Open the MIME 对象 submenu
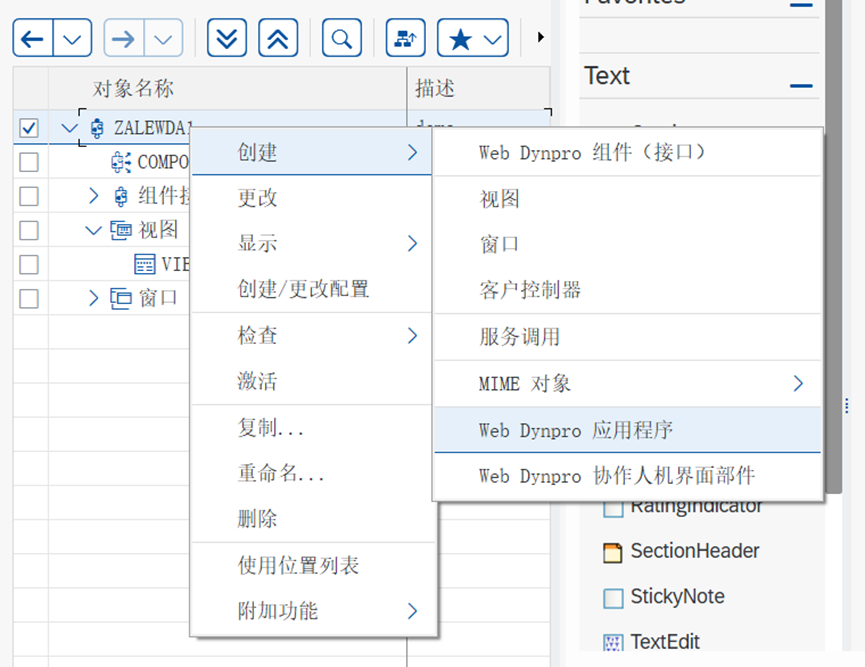865x667 pixels. click(x=627, y=383)
